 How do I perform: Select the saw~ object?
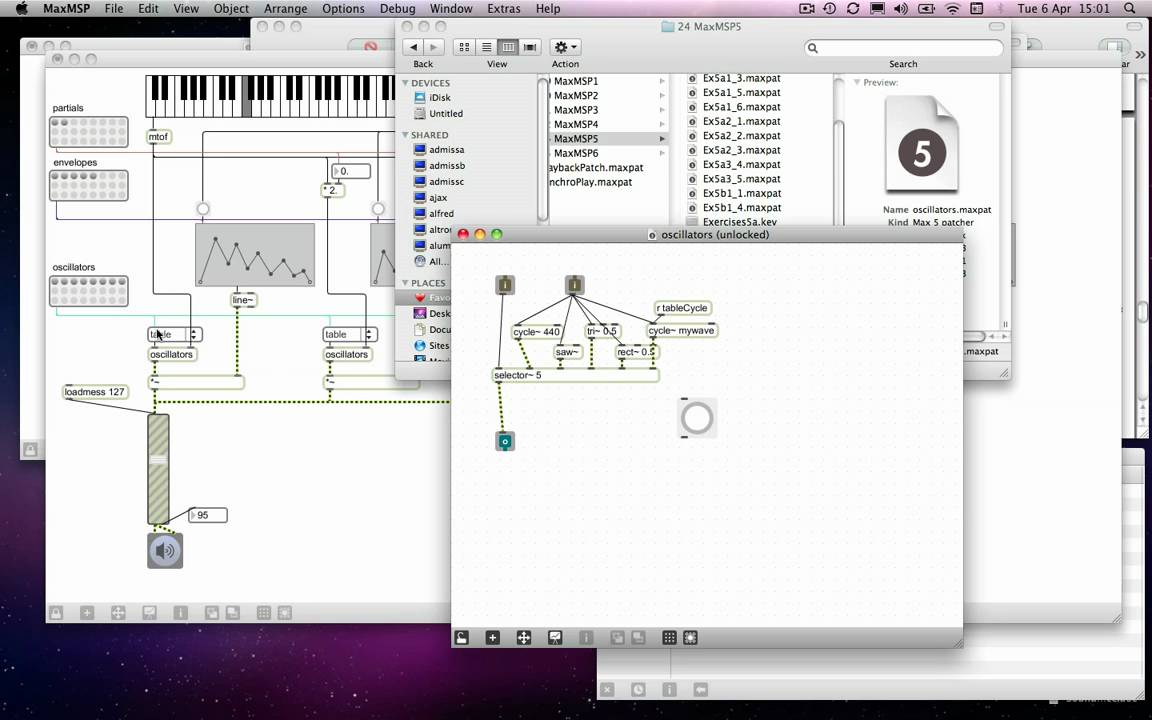(x=567, y=352)
